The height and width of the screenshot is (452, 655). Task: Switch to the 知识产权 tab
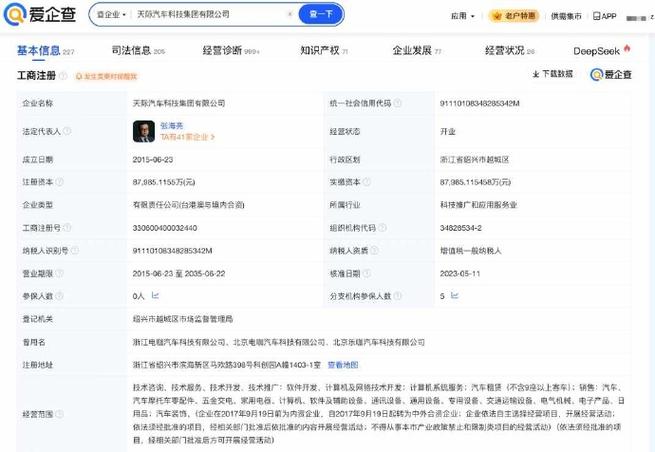point(324,51)
